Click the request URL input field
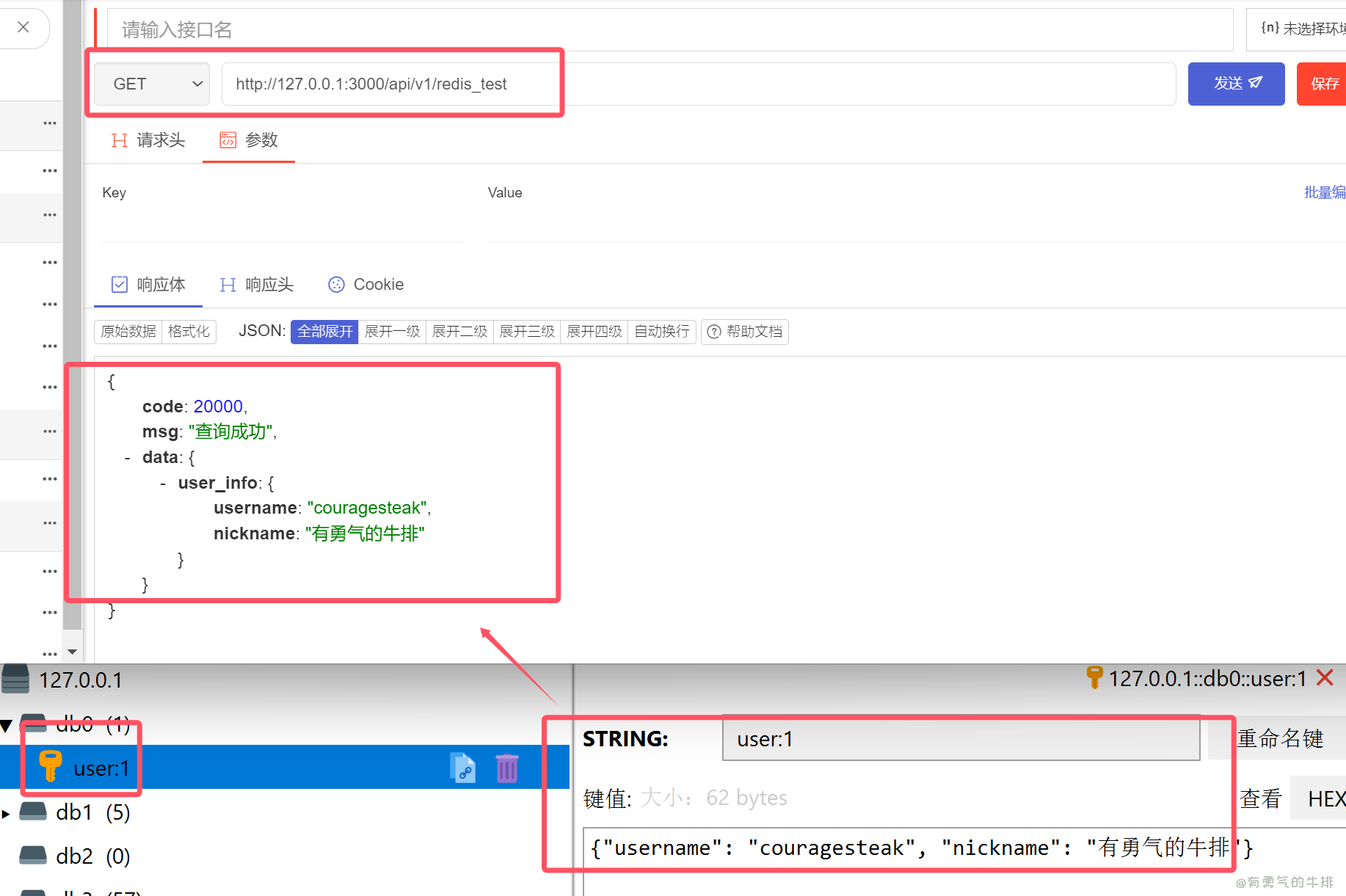Viewport: 1346px width, 896px height. 699,84
